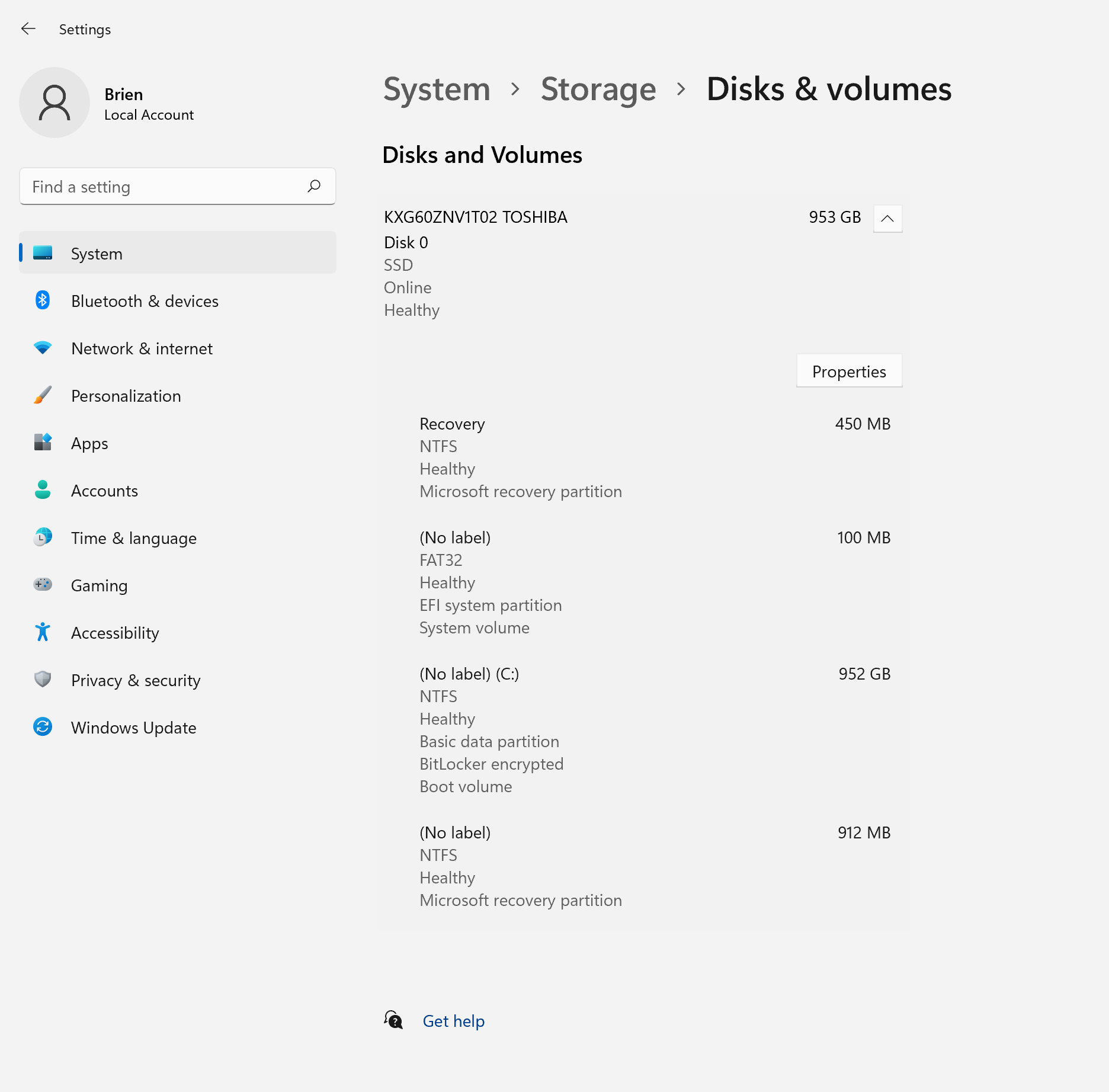This screenshot has width=1109, height=1092.
Task: Click the Windows Update icon
Action: 42,728
